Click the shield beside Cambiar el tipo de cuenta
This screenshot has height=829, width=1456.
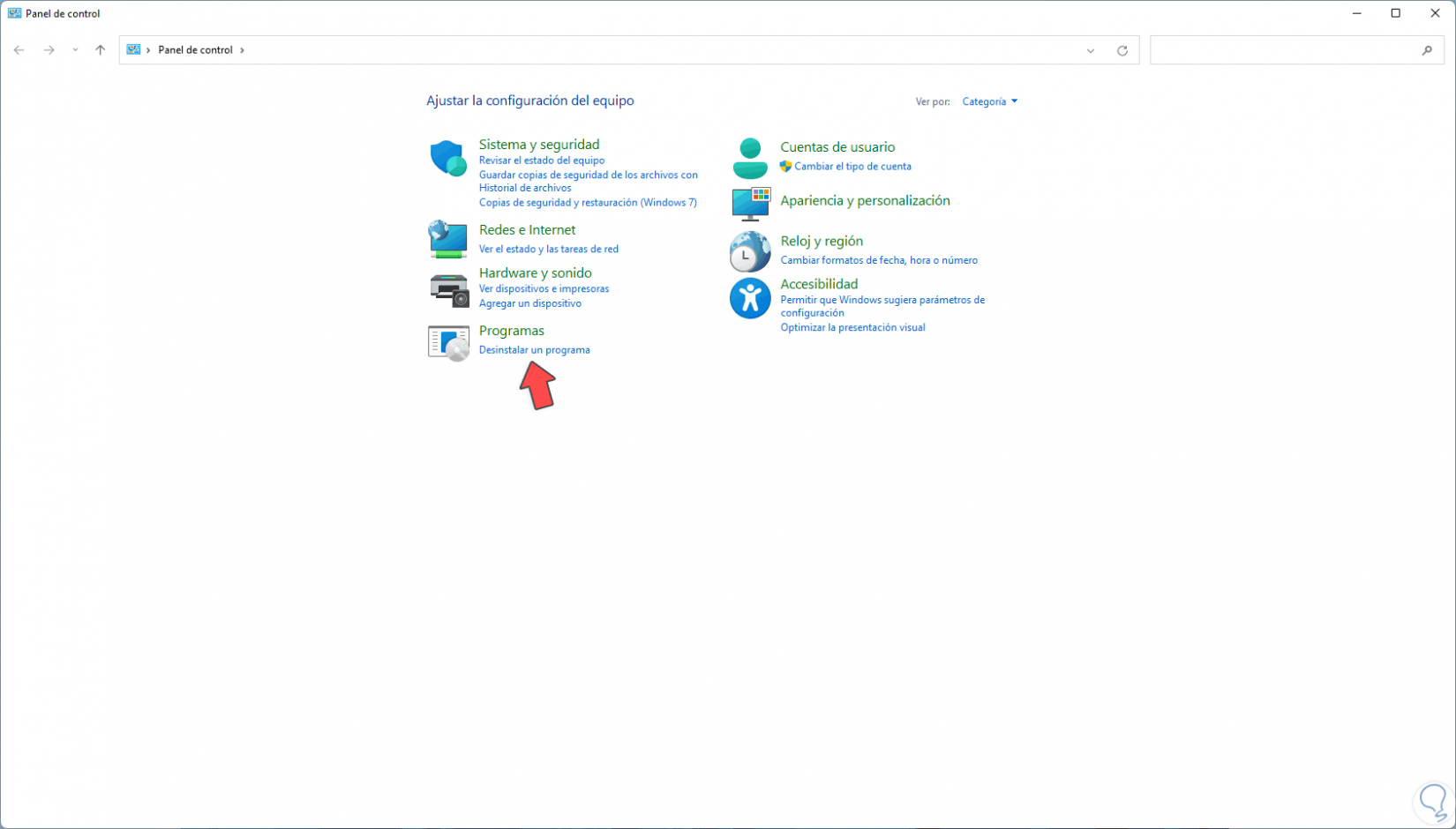[x=785, y=166]
